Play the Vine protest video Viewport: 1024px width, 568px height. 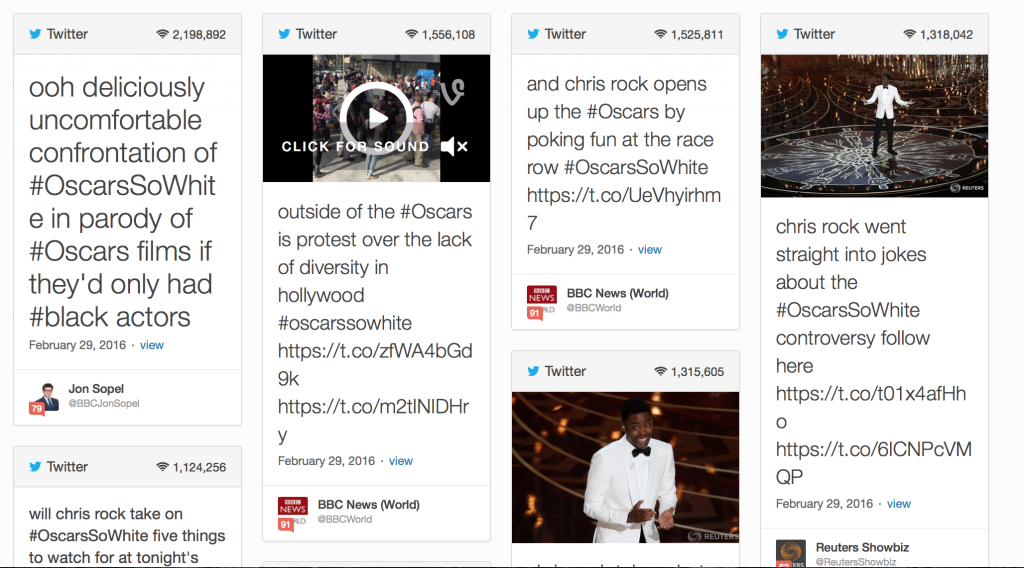(x=376, y=118)
